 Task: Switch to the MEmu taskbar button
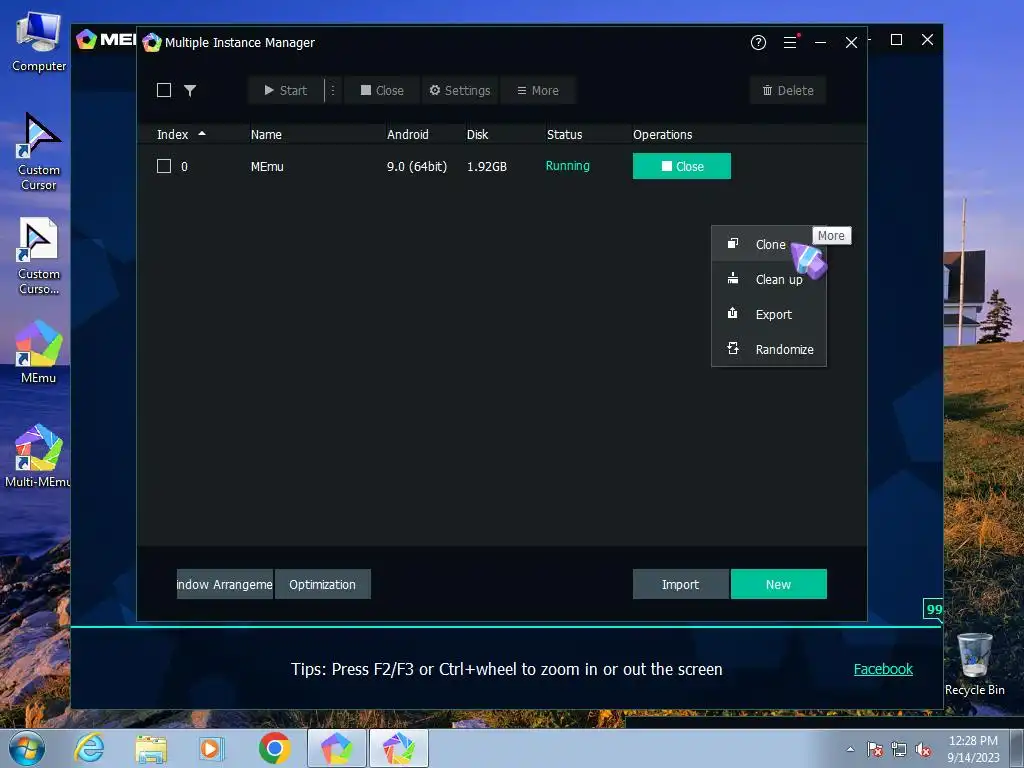tap(337, 748)
